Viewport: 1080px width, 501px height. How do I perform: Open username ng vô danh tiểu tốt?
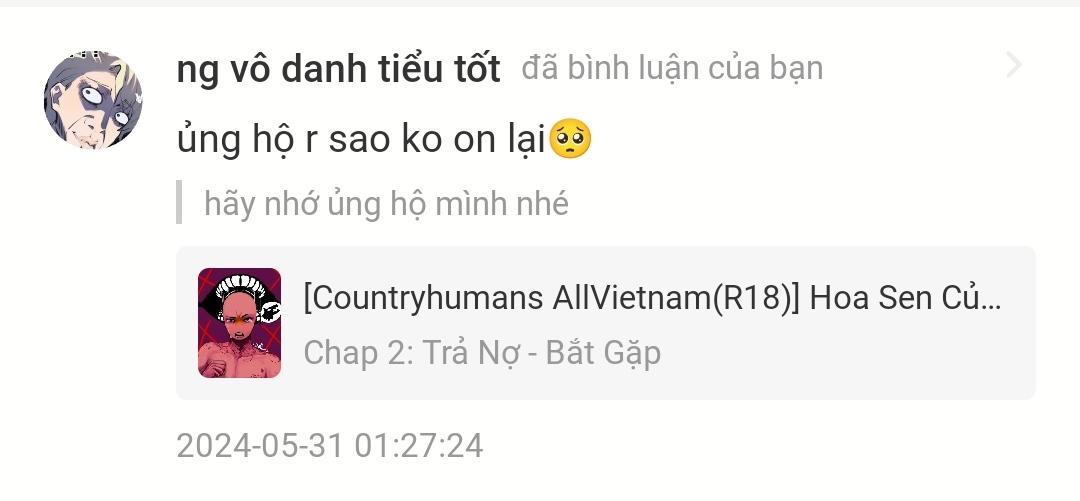tap(338, 68)
